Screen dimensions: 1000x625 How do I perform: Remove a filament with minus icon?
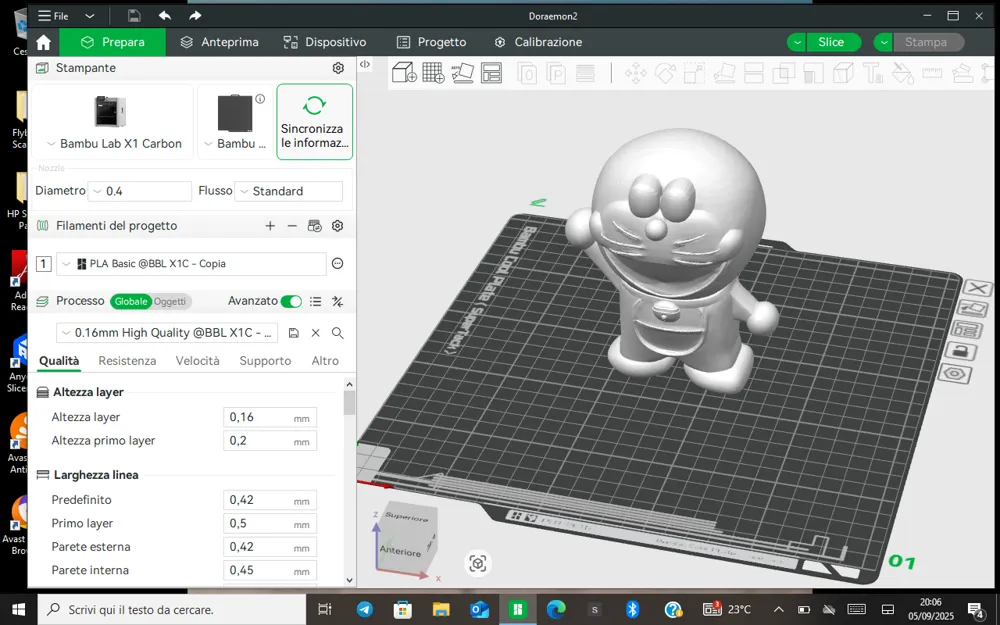[x=292, y=226]
